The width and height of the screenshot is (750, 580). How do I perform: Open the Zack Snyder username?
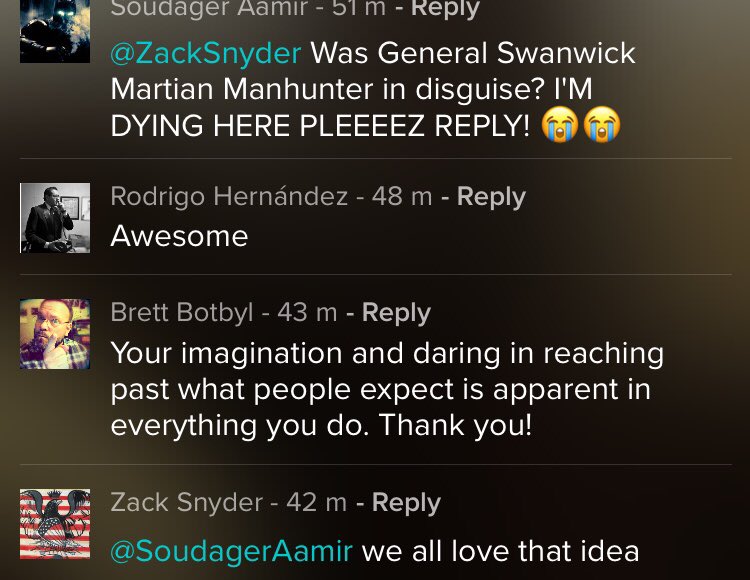186,502
